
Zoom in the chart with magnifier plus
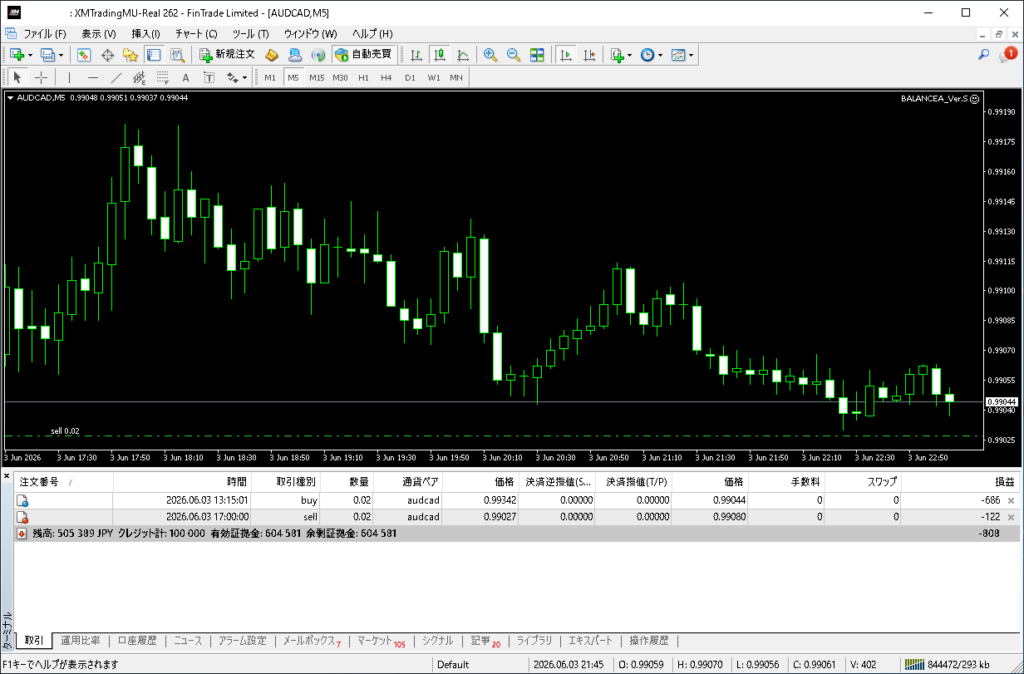point(490,56)
